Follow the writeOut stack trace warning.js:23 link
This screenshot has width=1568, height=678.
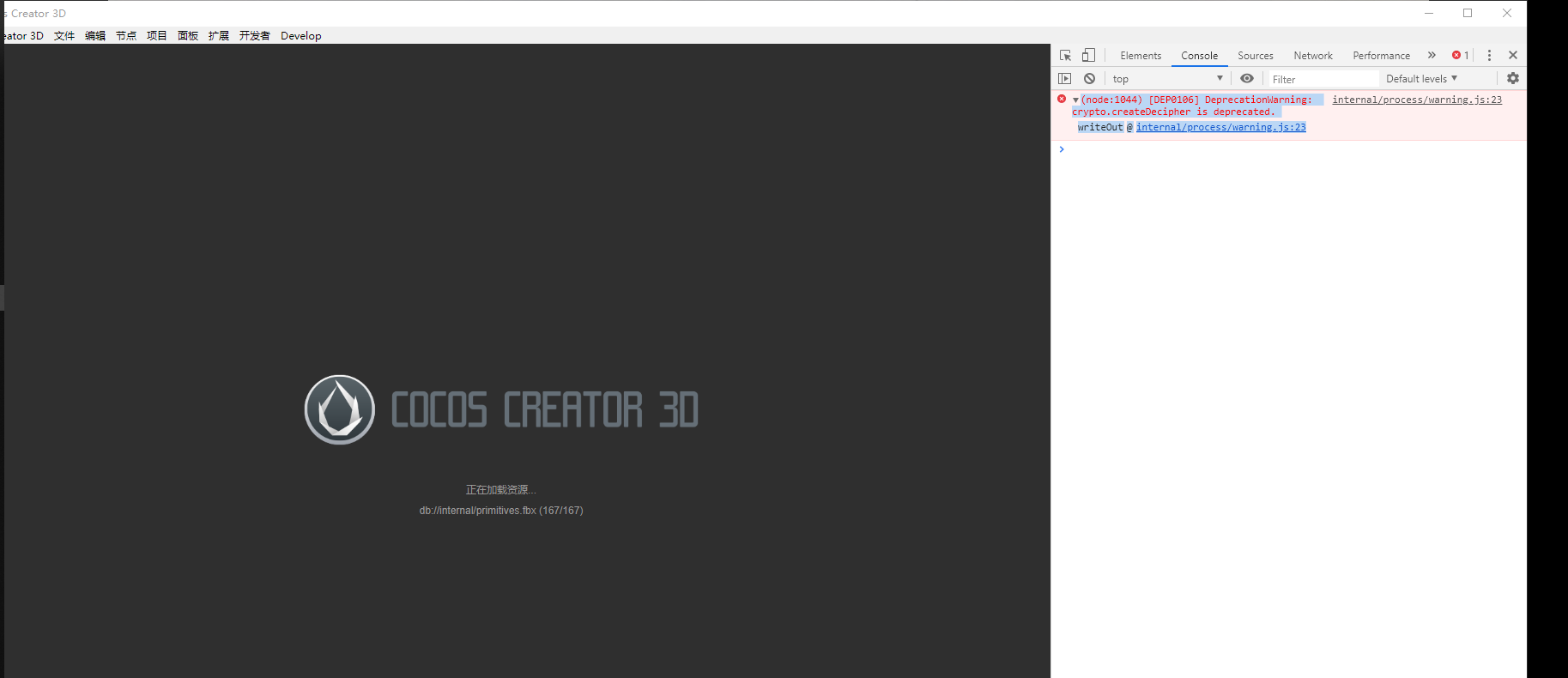(1221, 127)
